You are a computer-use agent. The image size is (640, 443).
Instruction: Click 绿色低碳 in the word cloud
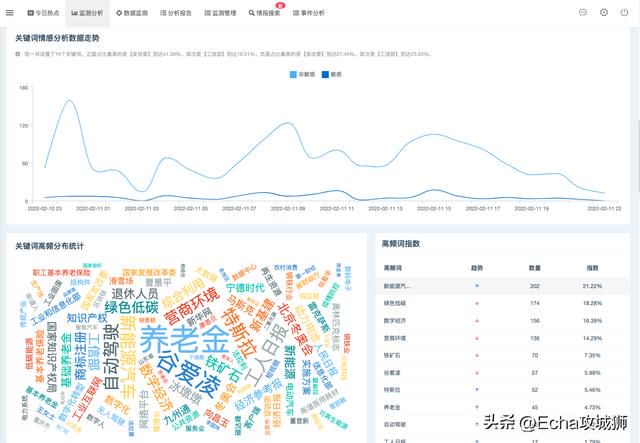[x=131, y=307]
